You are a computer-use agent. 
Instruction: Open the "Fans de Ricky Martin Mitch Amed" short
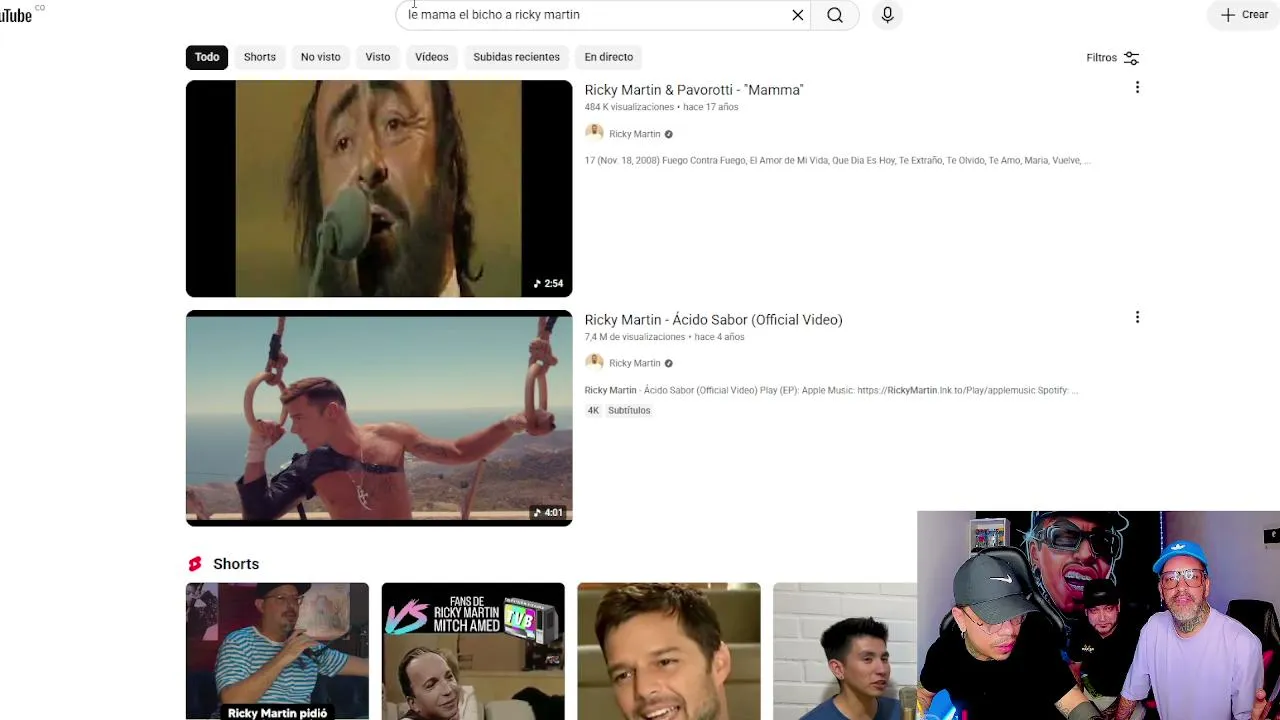click(473, 651)
